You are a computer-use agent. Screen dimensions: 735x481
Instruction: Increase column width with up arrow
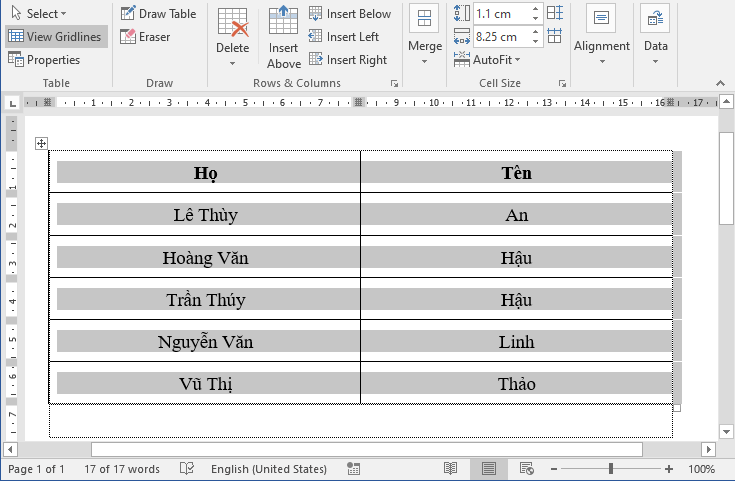535,32
